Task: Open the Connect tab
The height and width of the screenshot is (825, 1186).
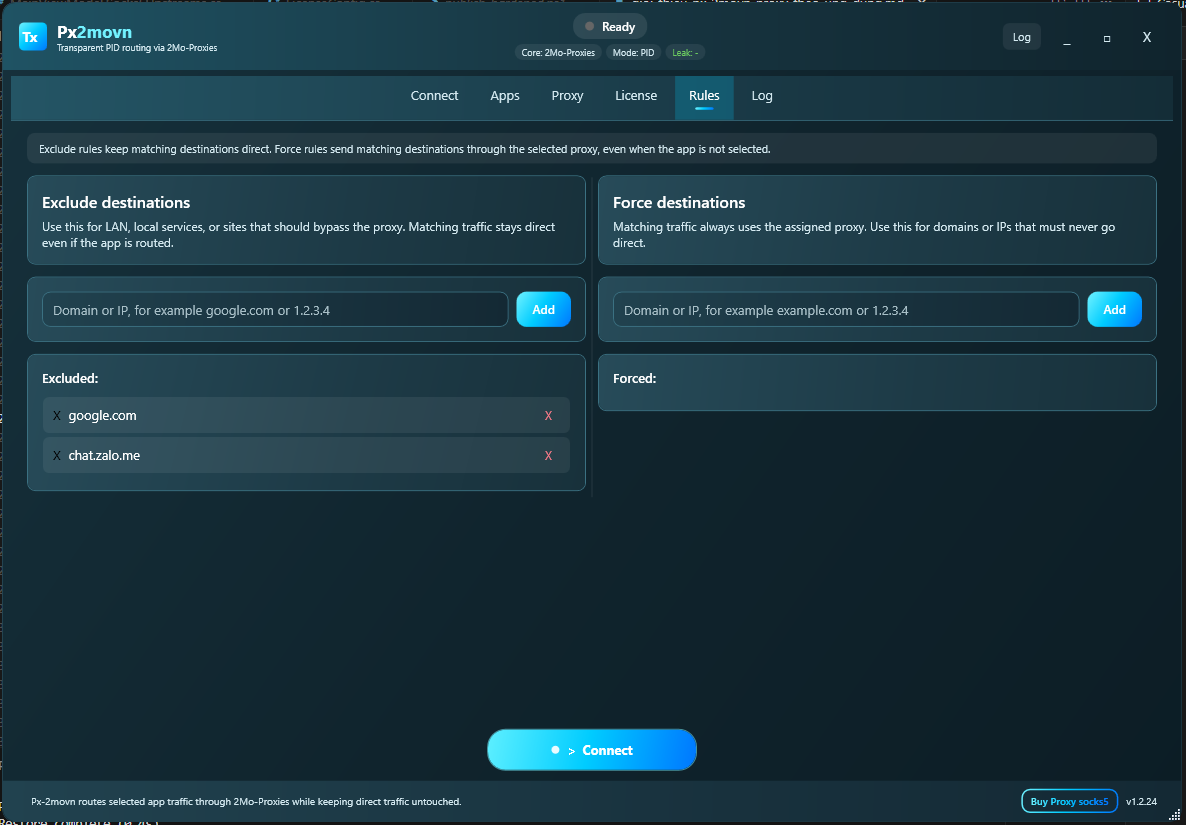Action: 434,96
